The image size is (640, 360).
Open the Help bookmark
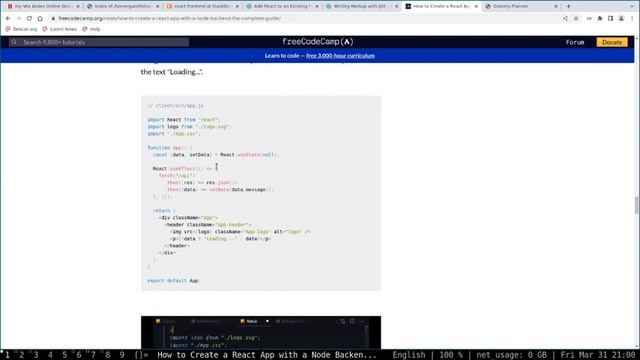click(x=91, y=29)
